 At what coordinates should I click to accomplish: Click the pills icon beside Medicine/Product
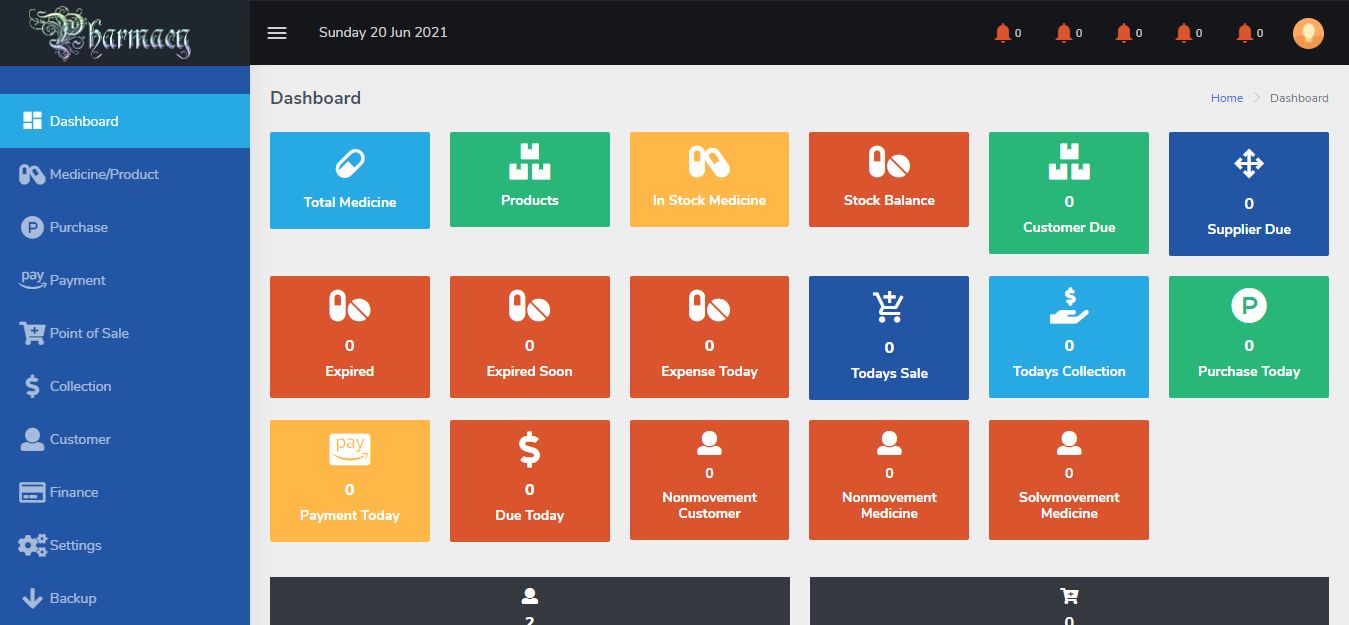[32, 174]
